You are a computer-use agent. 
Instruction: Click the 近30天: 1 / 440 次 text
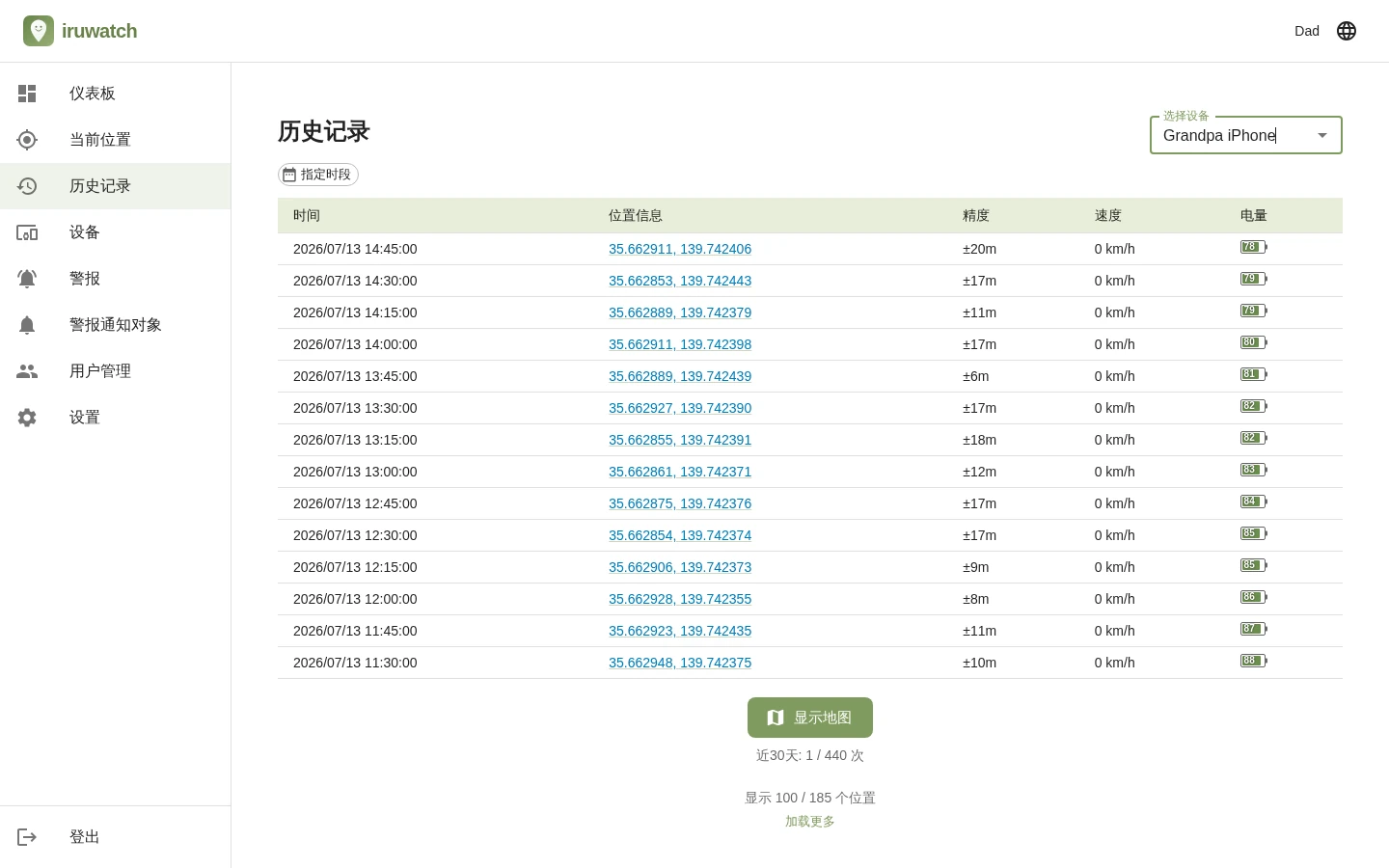[x=810, y=755]
